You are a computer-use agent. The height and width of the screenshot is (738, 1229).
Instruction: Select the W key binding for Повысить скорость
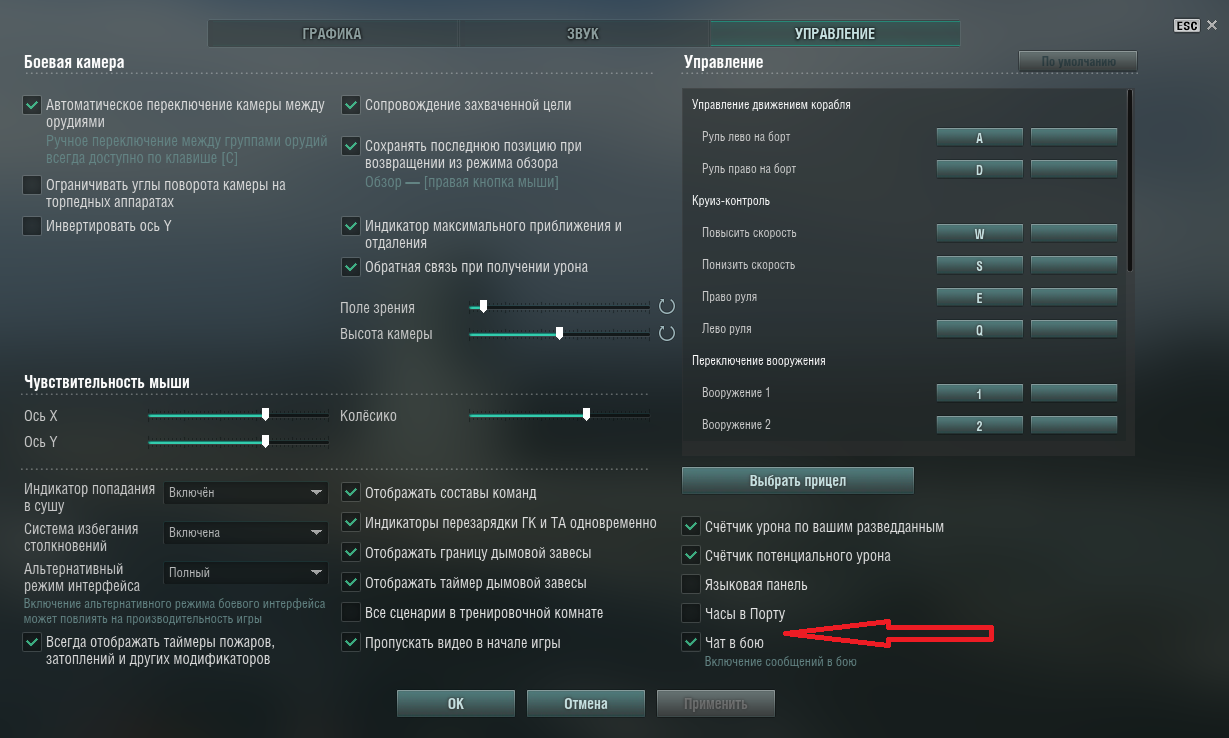979,233
